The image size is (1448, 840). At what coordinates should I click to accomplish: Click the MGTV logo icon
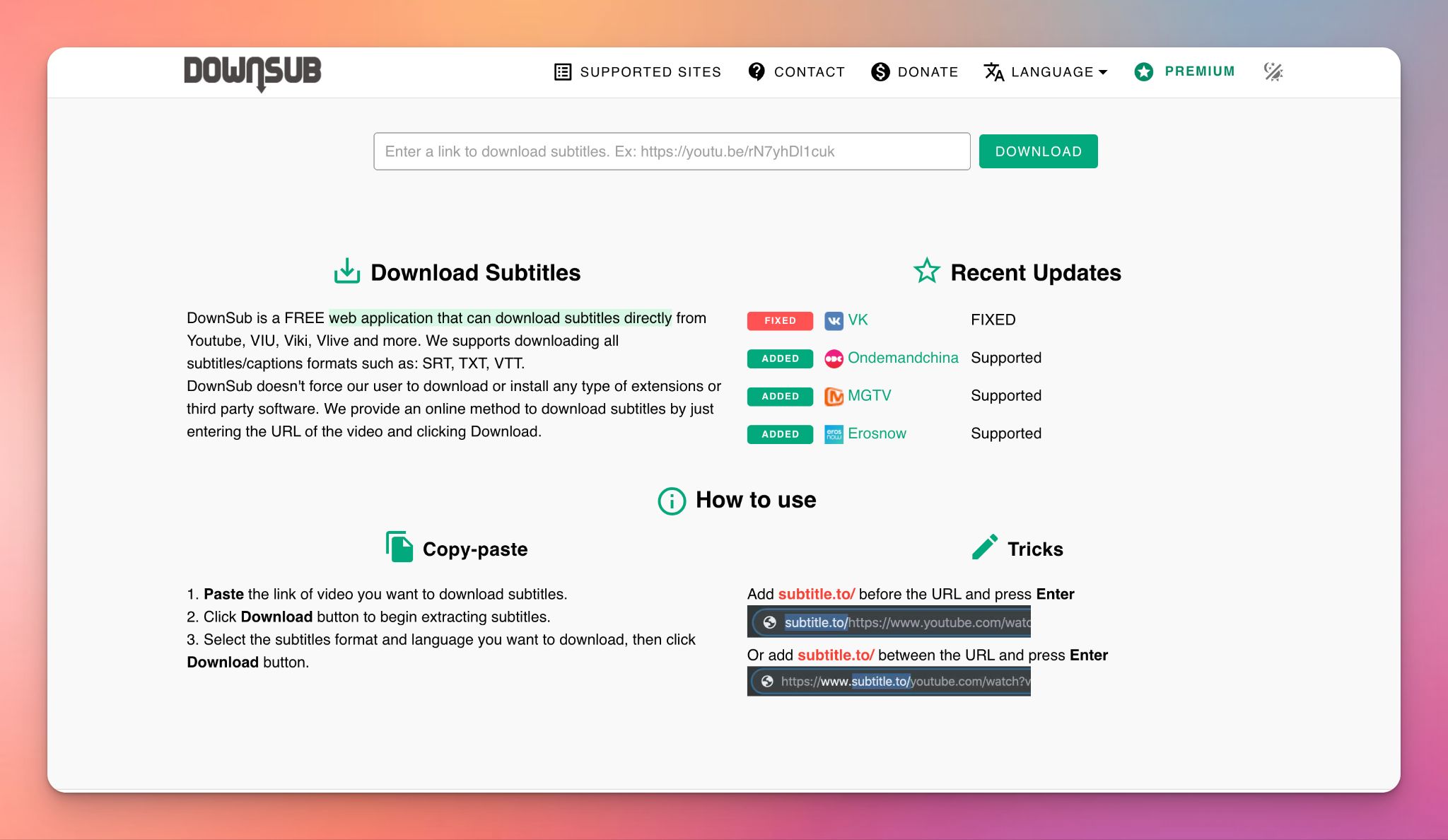tap(834, 397)
